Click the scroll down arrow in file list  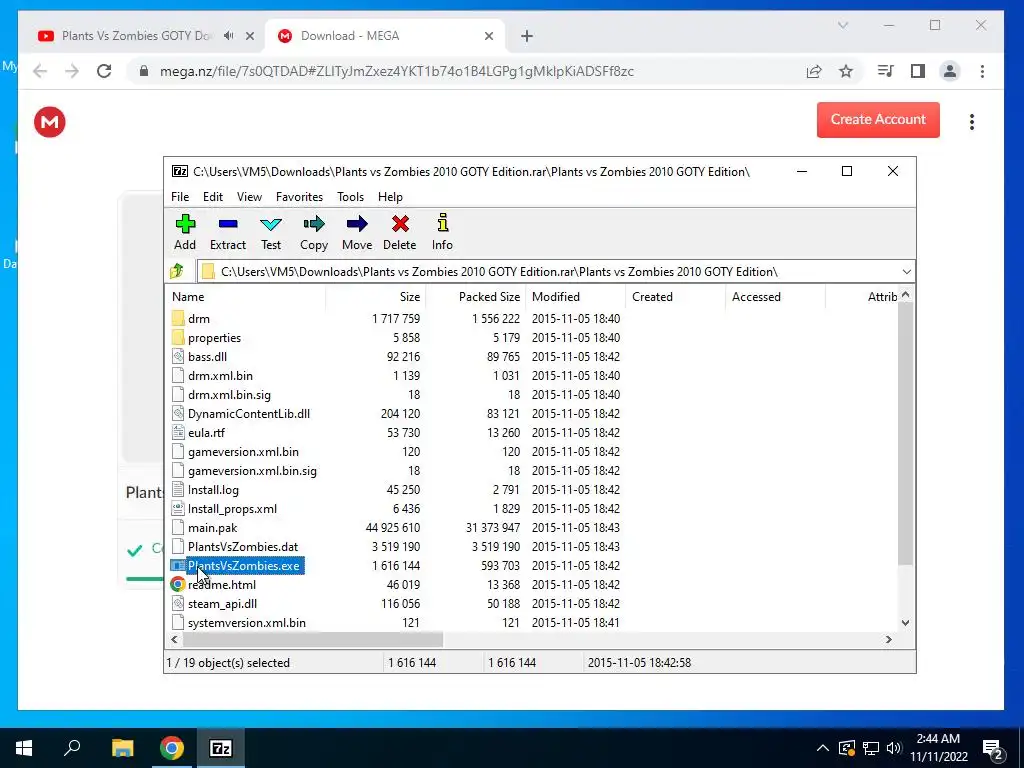click(905, 622)
